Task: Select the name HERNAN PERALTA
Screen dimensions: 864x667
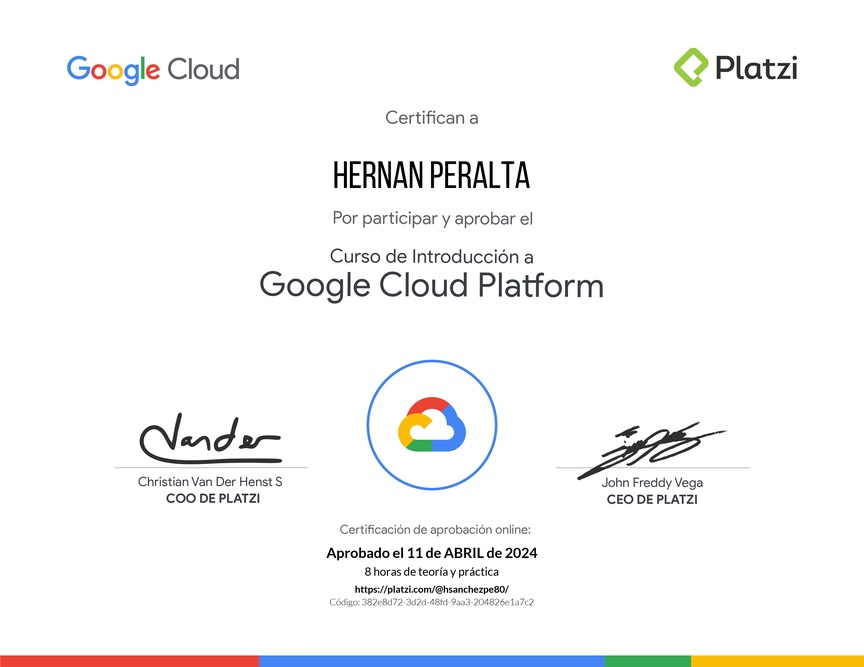Action: (431, 175)
